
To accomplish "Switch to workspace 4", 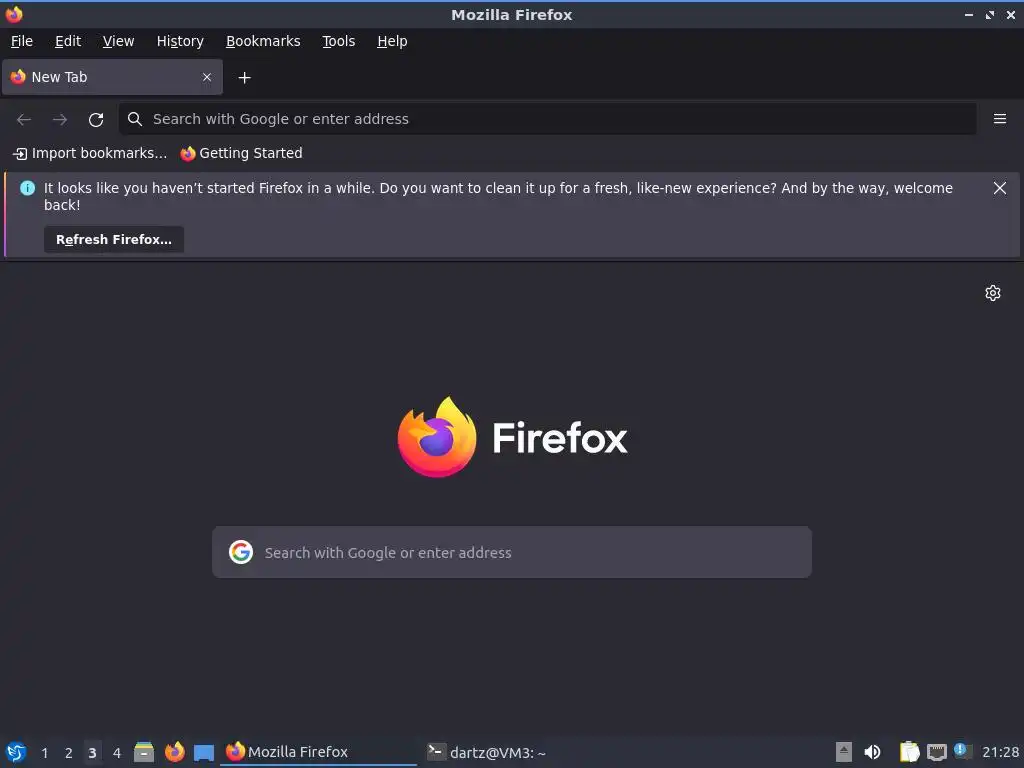I will tap(117, 753).
